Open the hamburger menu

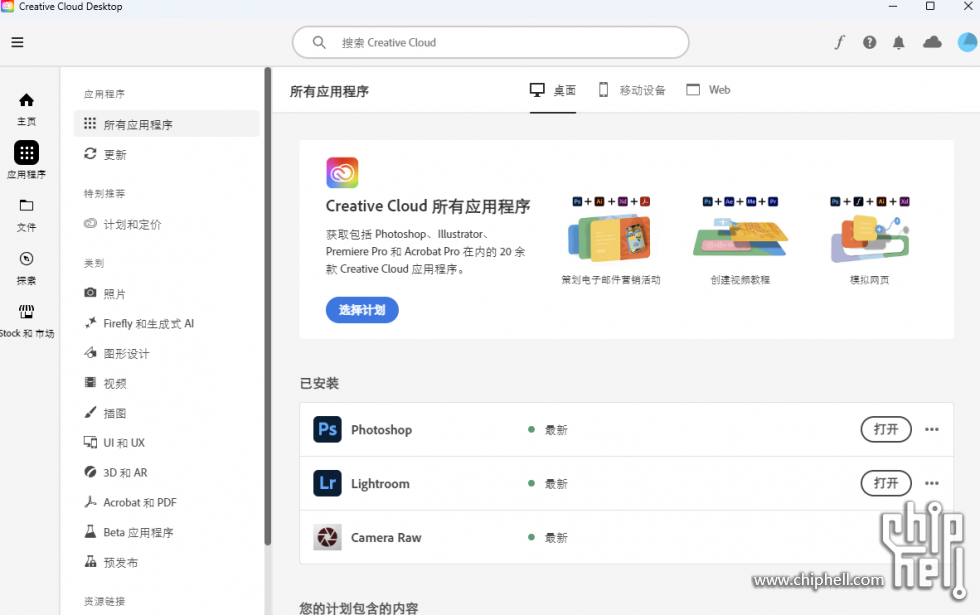pos(18,42)
